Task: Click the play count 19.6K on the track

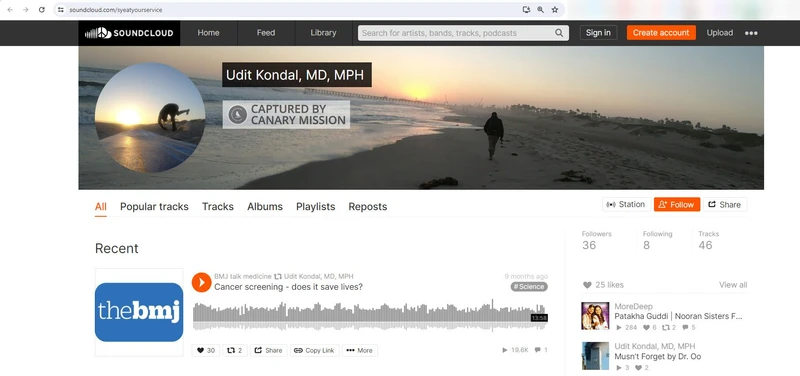Action: 515,350
